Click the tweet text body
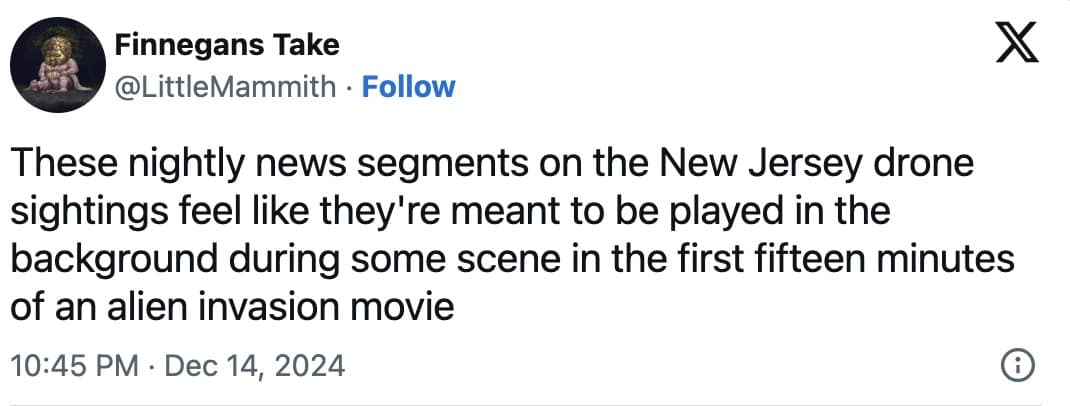 pos(500,235)
